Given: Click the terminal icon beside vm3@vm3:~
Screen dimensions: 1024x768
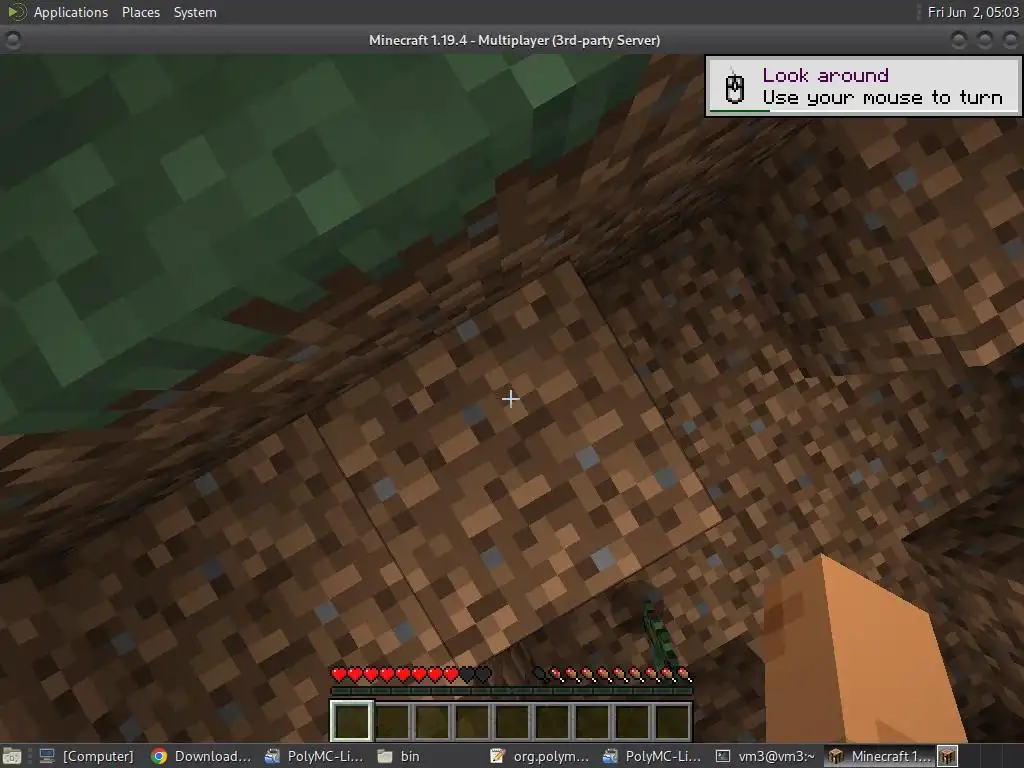Looking at the screenshot, I should (723, 756).
